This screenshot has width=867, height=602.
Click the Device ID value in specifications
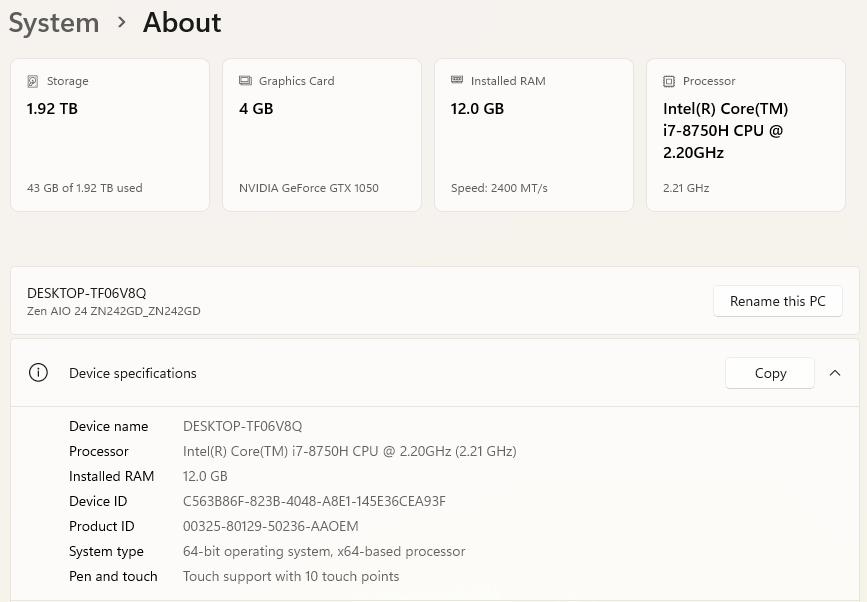point(314,501)
